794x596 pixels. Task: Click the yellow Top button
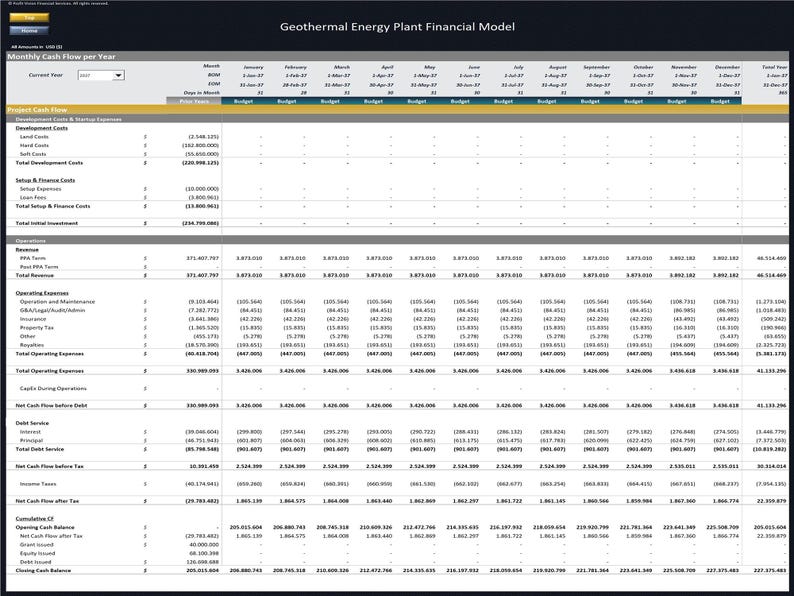tap(29, 18)
